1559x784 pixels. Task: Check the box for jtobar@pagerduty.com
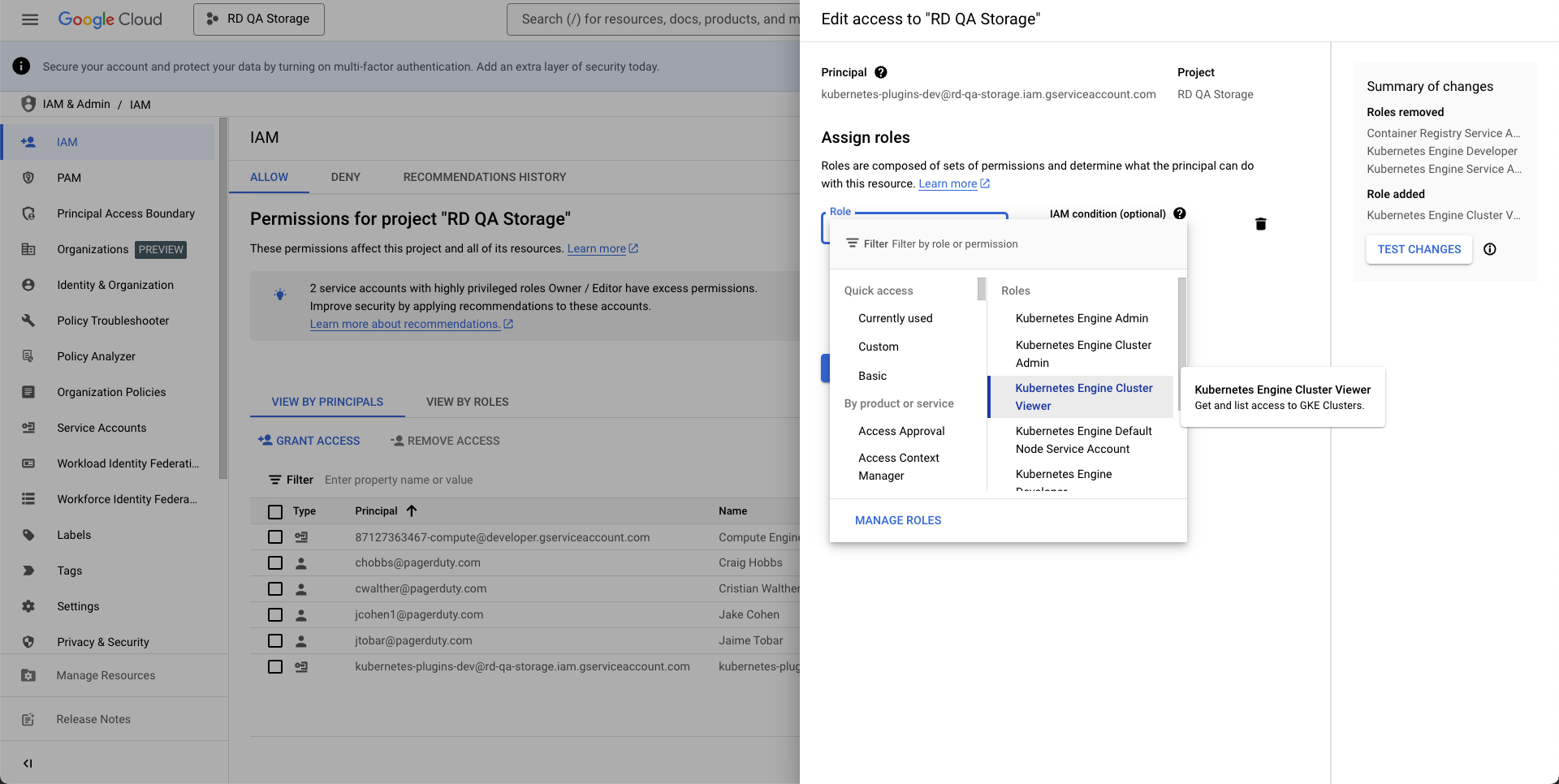point(275,641)
